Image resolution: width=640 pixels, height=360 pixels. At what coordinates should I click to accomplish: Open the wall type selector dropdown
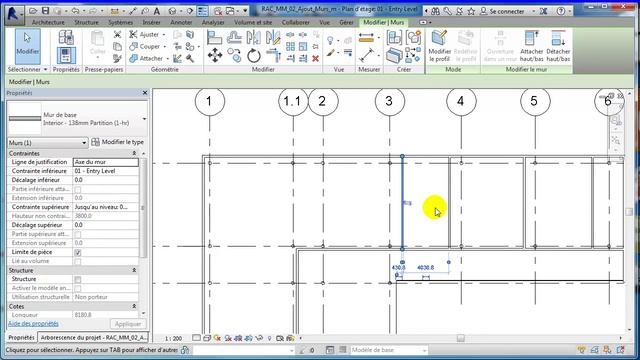click(144, 119)
